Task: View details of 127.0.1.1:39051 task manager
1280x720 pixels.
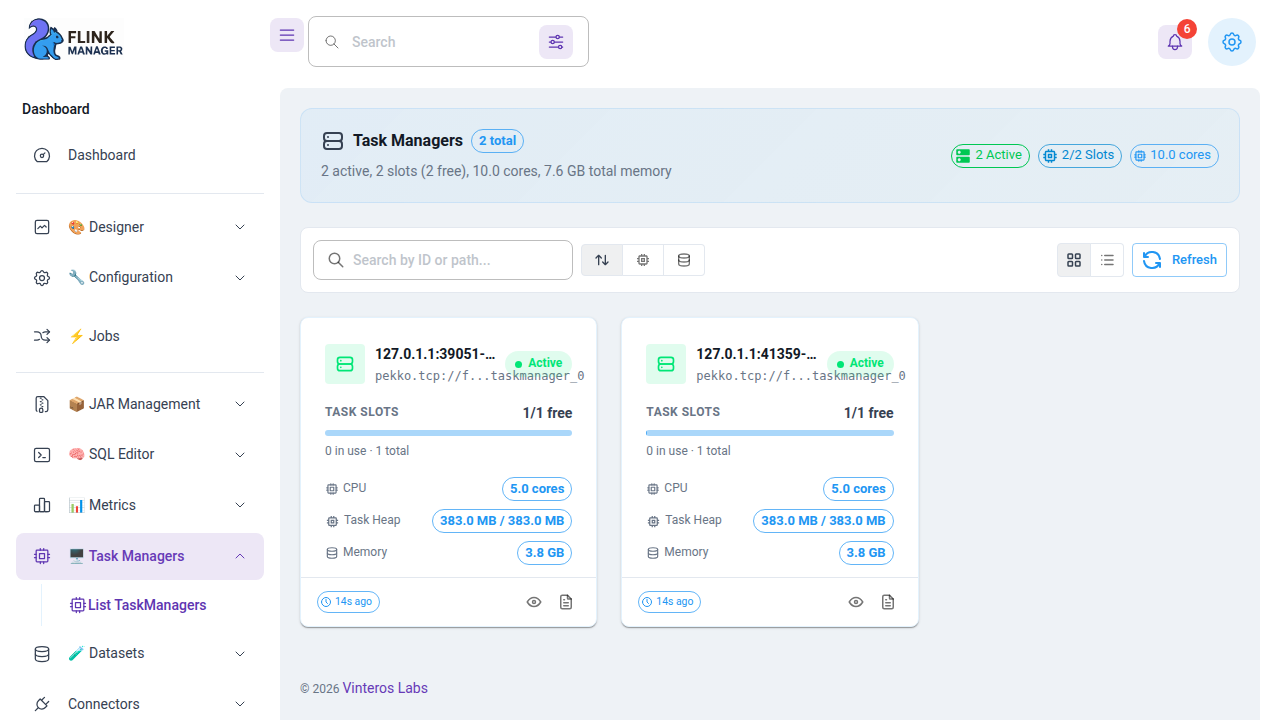Action: (534, 602)
